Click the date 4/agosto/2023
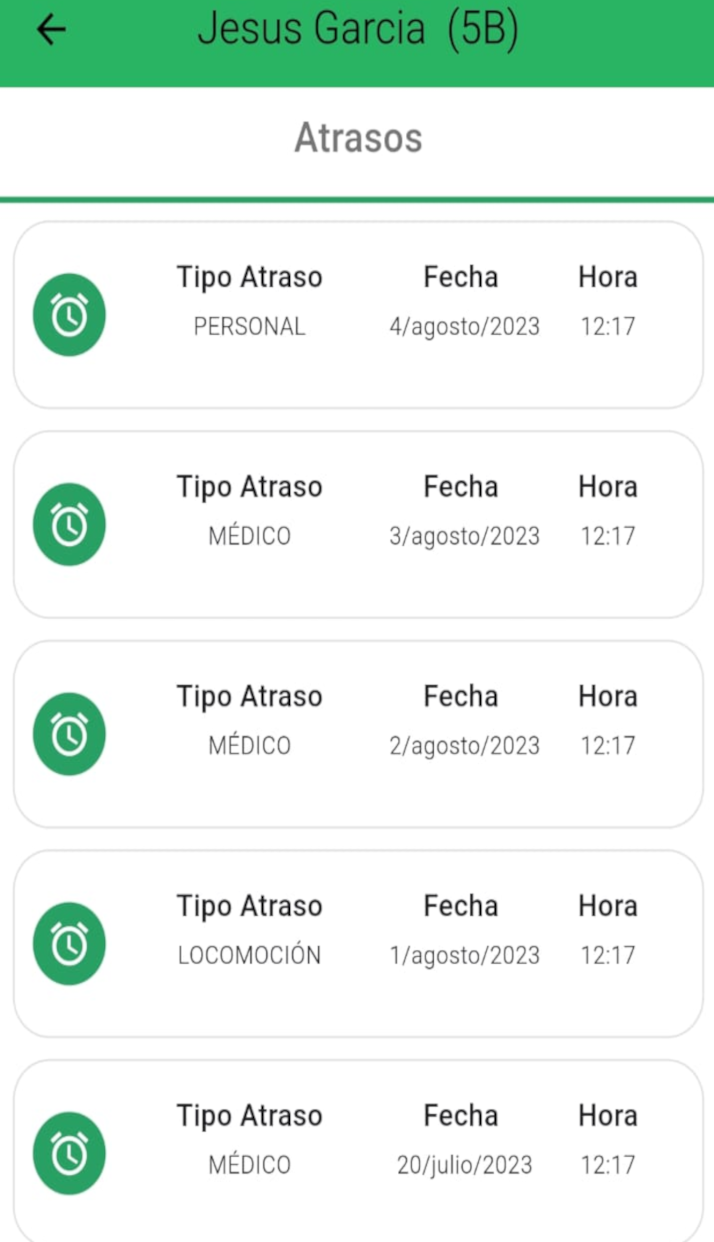 [x=464, y=327]
